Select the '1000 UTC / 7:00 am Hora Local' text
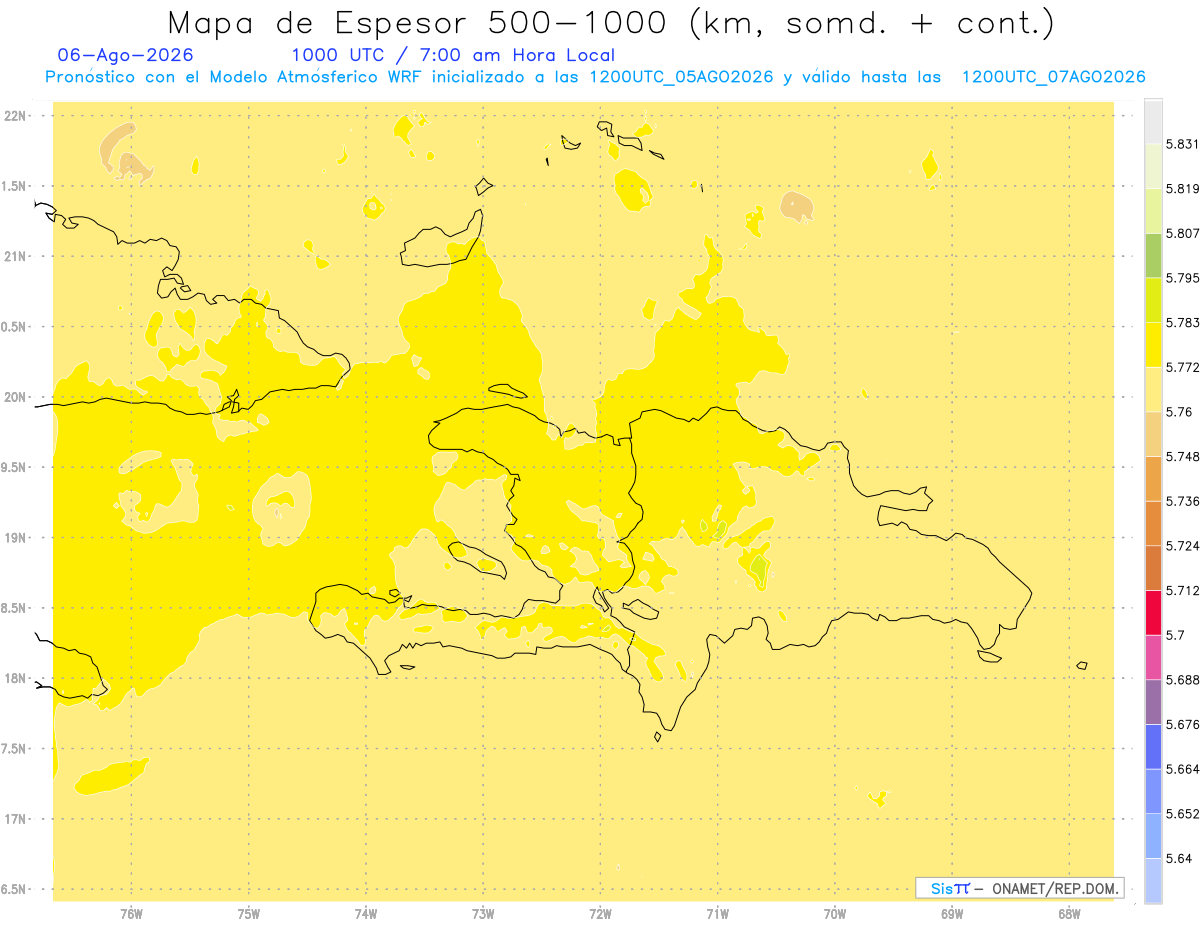Screen dimensions: 1200x927 click(453, 55)
